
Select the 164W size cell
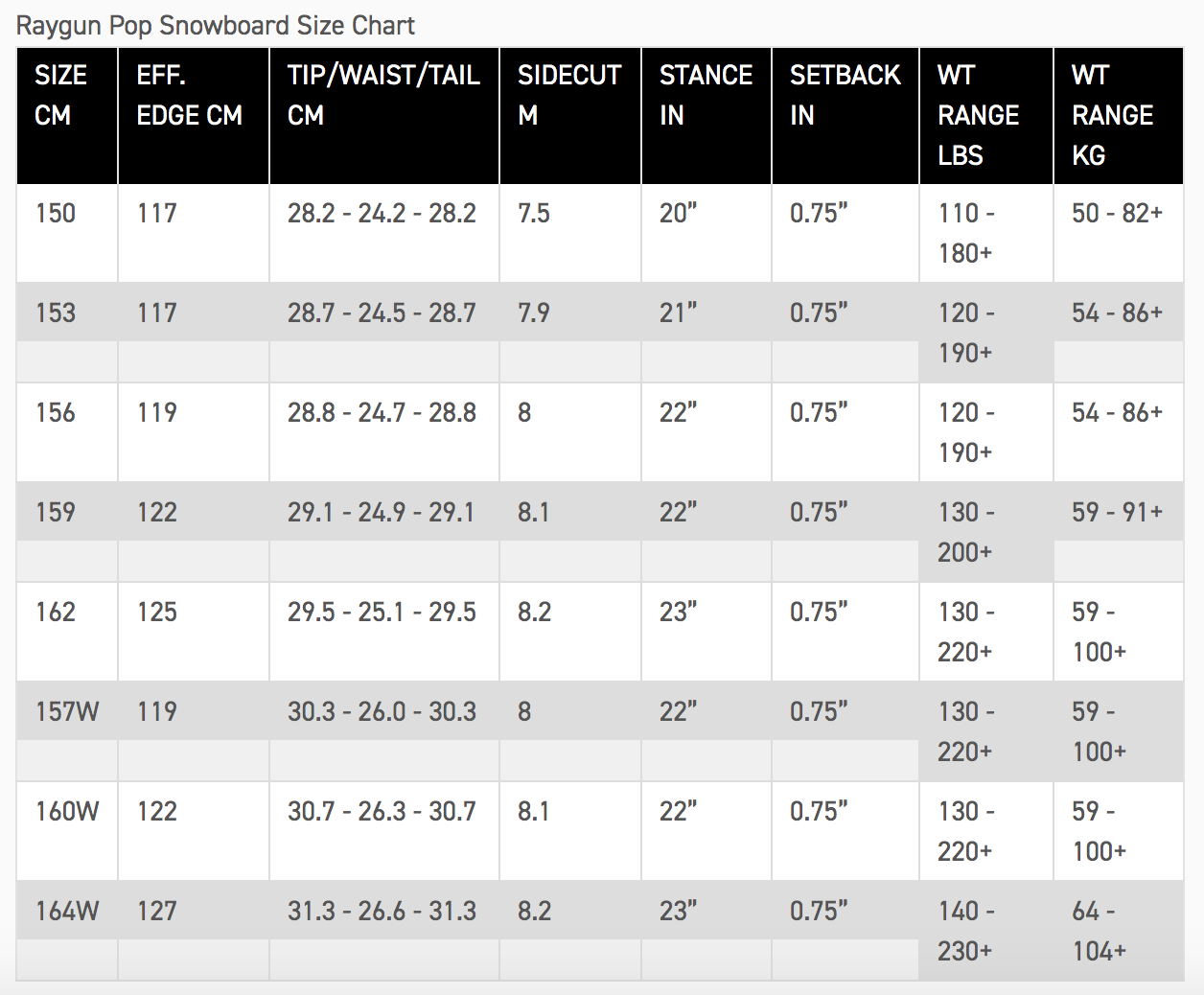click(67, 911)
